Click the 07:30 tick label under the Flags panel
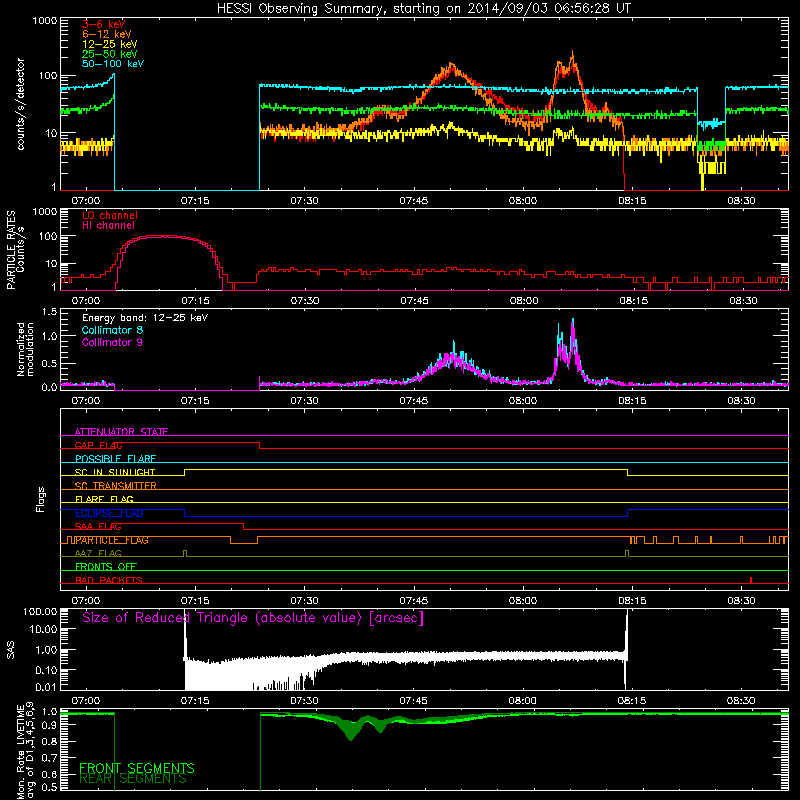800x800 pixels. pyautogui.click(x=305, y=601)
